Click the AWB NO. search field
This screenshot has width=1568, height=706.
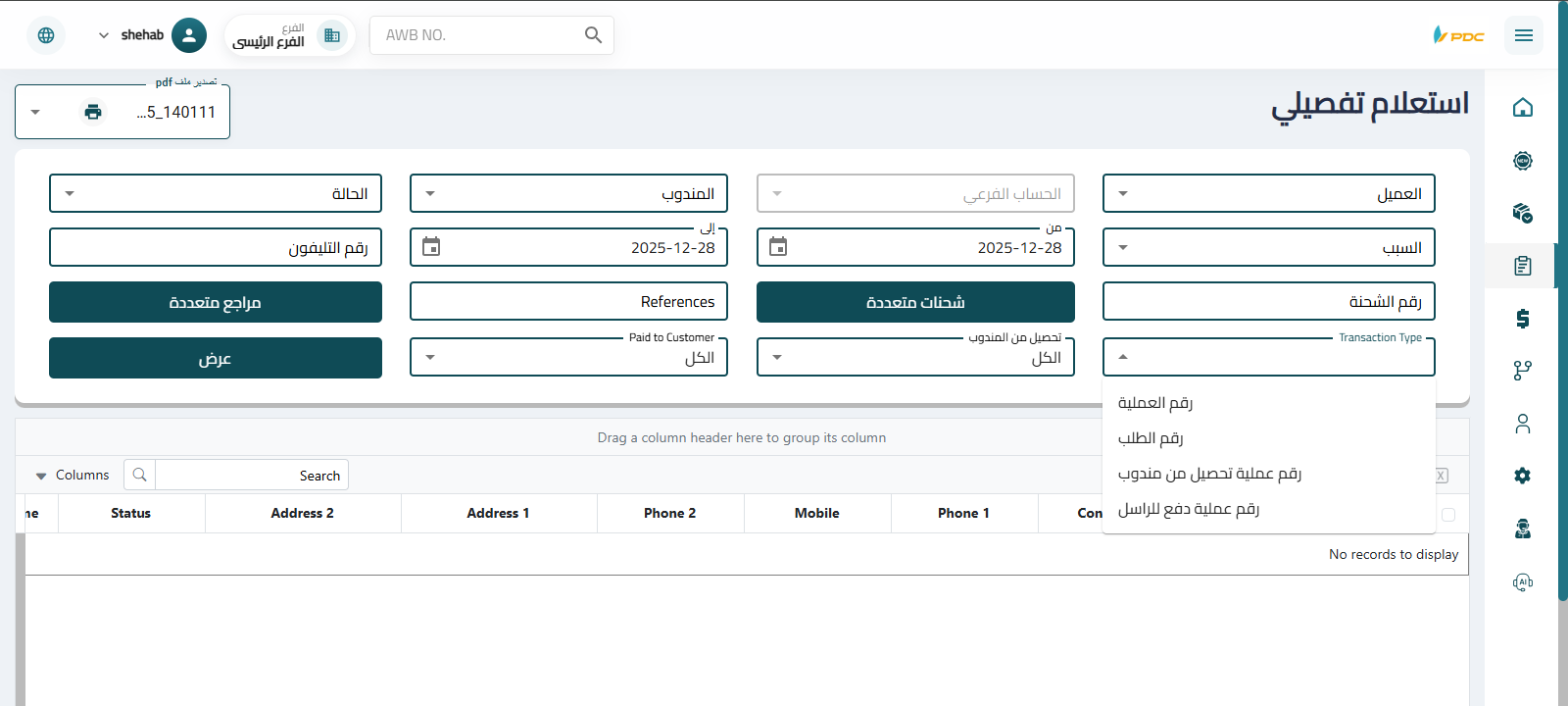(x=480, y=35)
